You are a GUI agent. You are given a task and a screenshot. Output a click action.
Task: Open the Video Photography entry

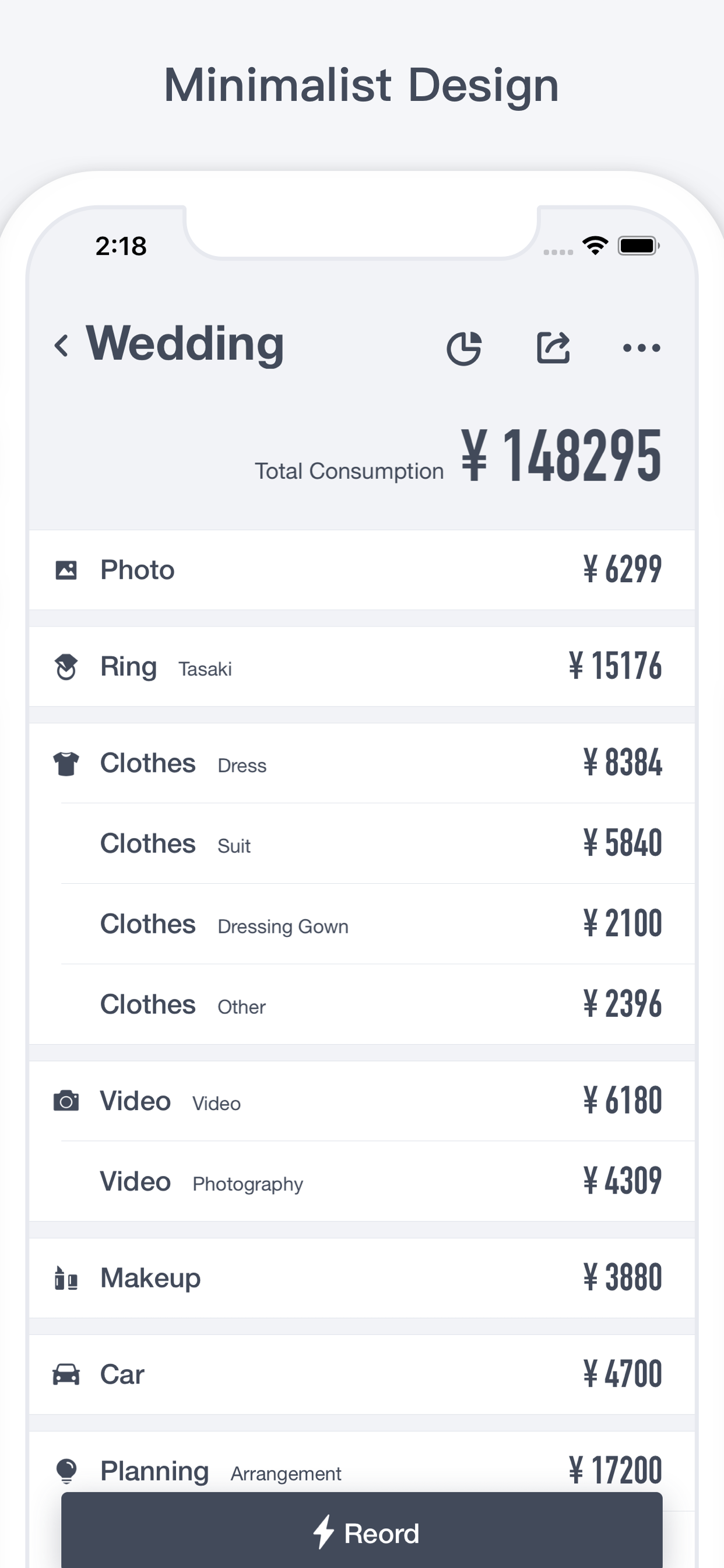click(362, 1181)
